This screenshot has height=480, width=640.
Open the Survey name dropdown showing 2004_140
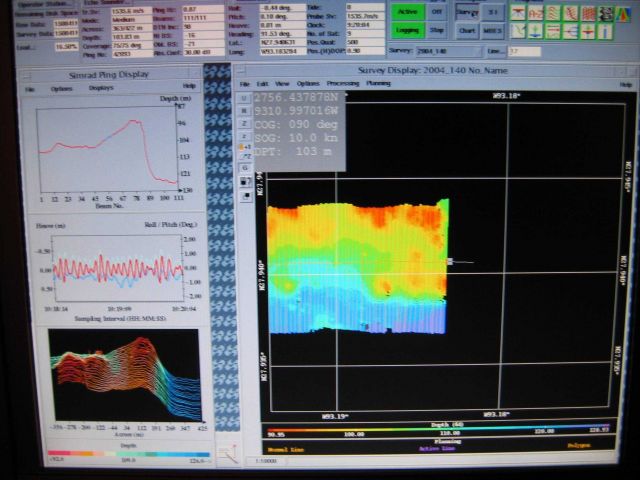coord(448,51)
